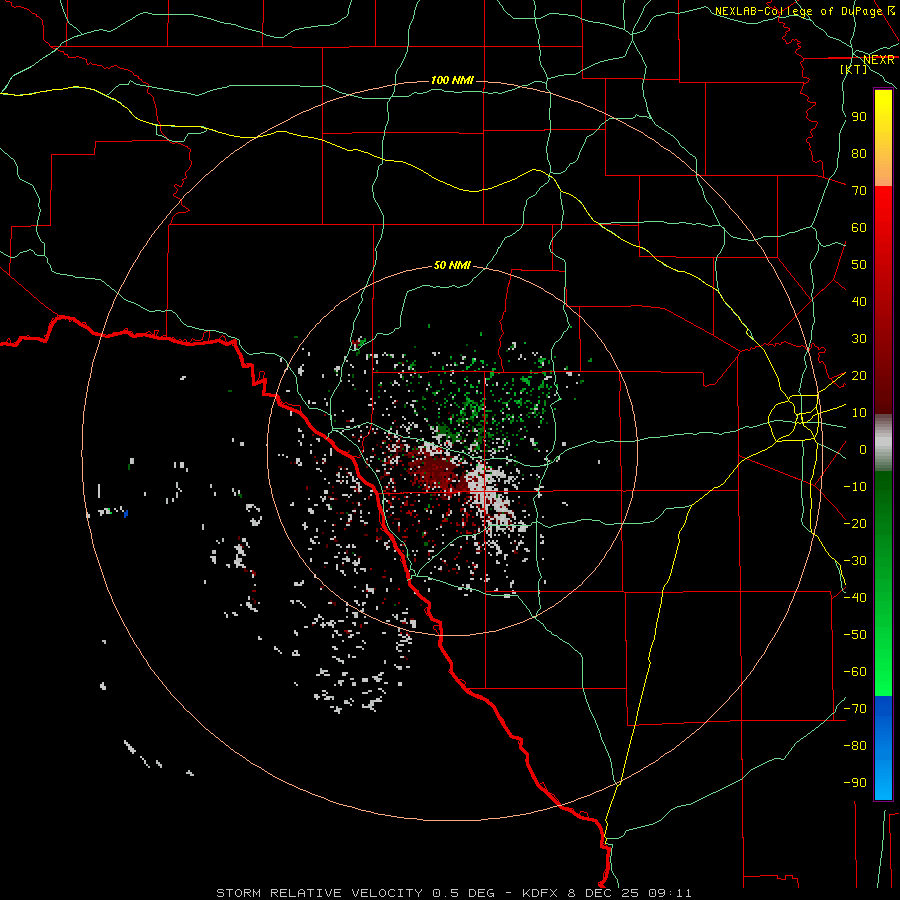Screen dimensions: 900x900
Task: Pick the gray zero-velocity segment of the color bar
Action: coord(883,443)
